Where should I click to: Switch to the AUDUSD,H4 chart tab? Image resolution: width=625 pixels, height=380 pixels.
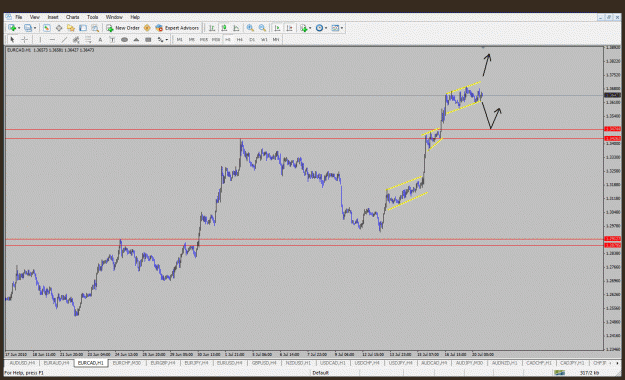coord(23,363)
